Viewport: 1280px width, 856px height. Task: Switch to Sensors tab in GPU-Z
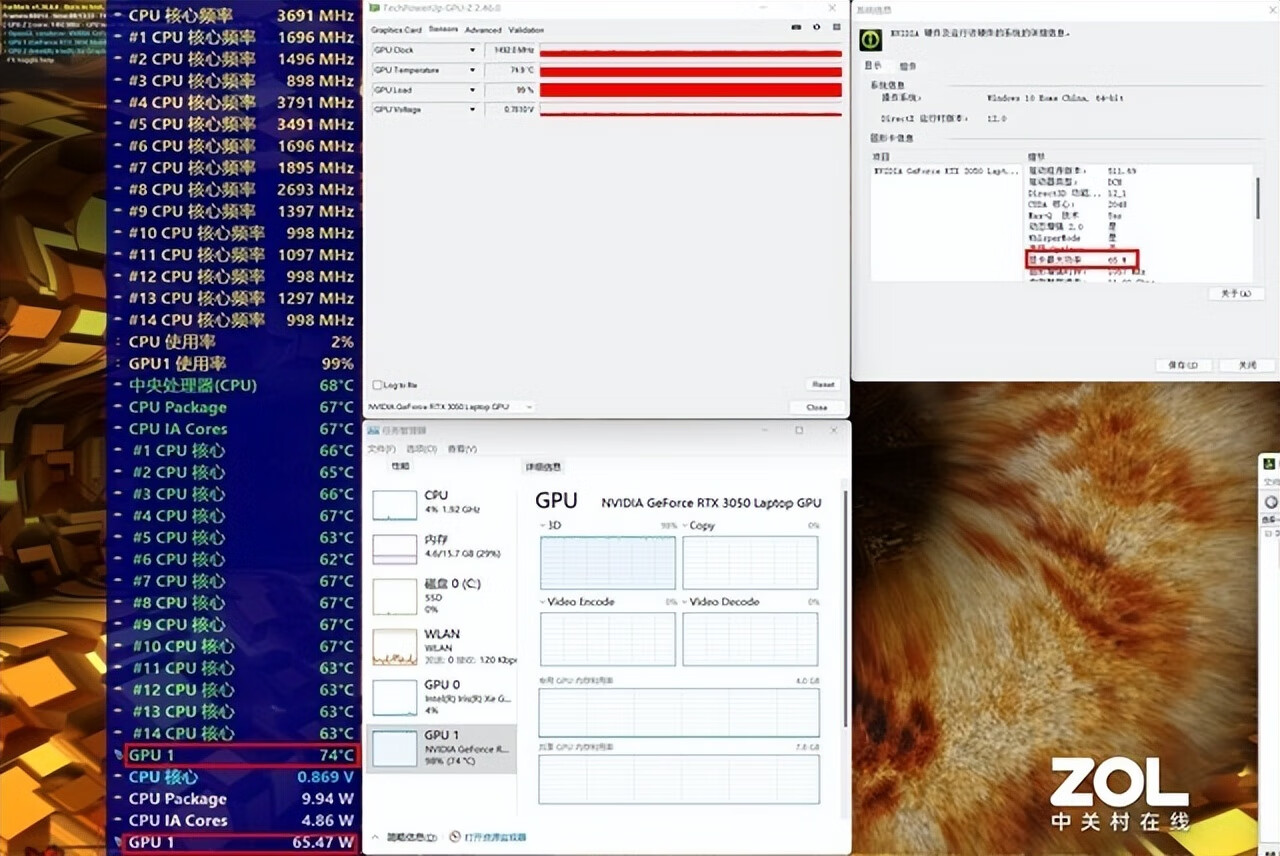(443, 30)
